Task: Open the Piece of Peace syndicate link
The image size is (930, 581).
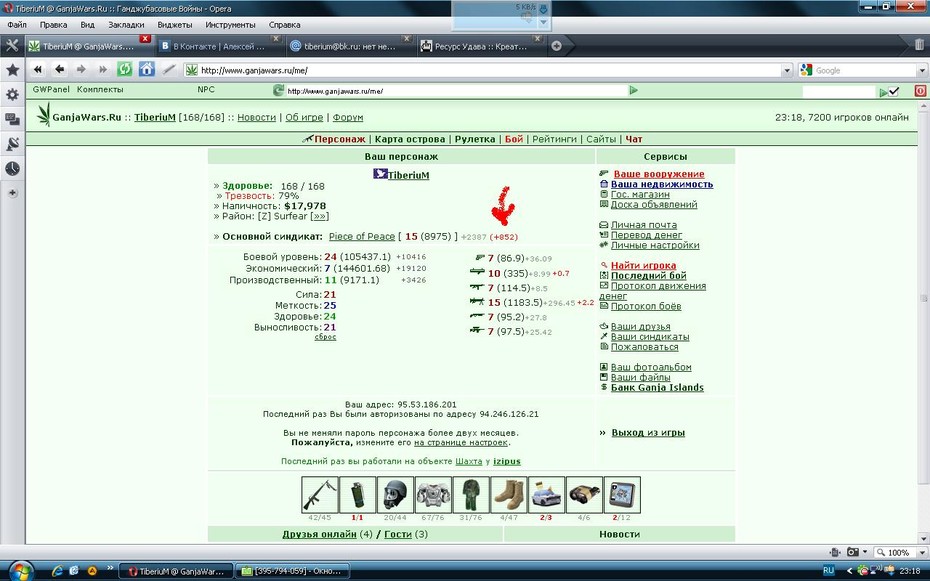Action: pos(362,237)
